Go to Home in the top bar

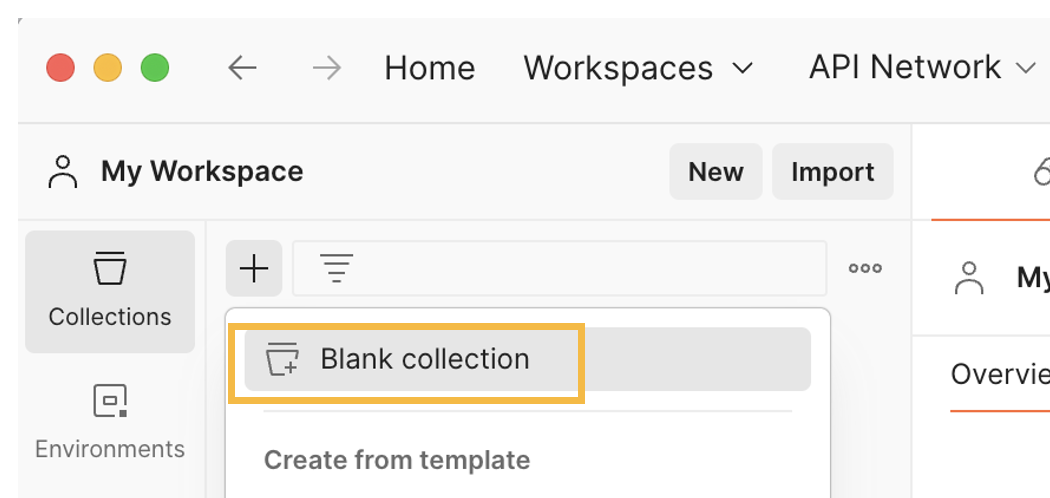point(429,68)
